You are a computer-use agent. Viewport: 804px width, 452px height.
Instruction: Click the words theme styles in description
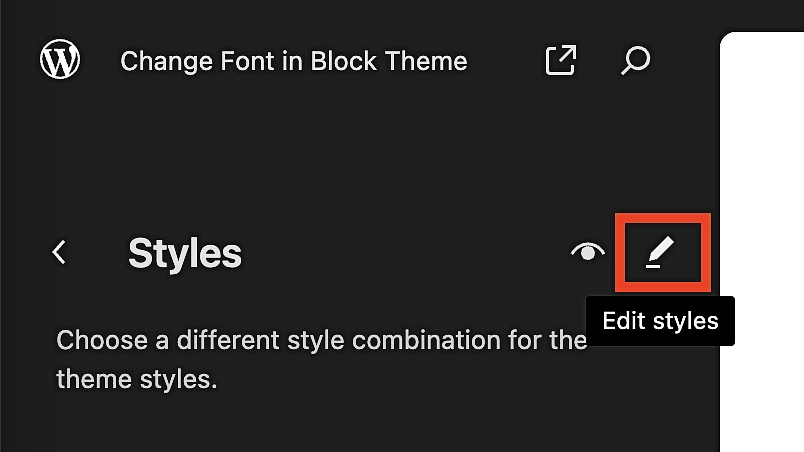(136, 380)
